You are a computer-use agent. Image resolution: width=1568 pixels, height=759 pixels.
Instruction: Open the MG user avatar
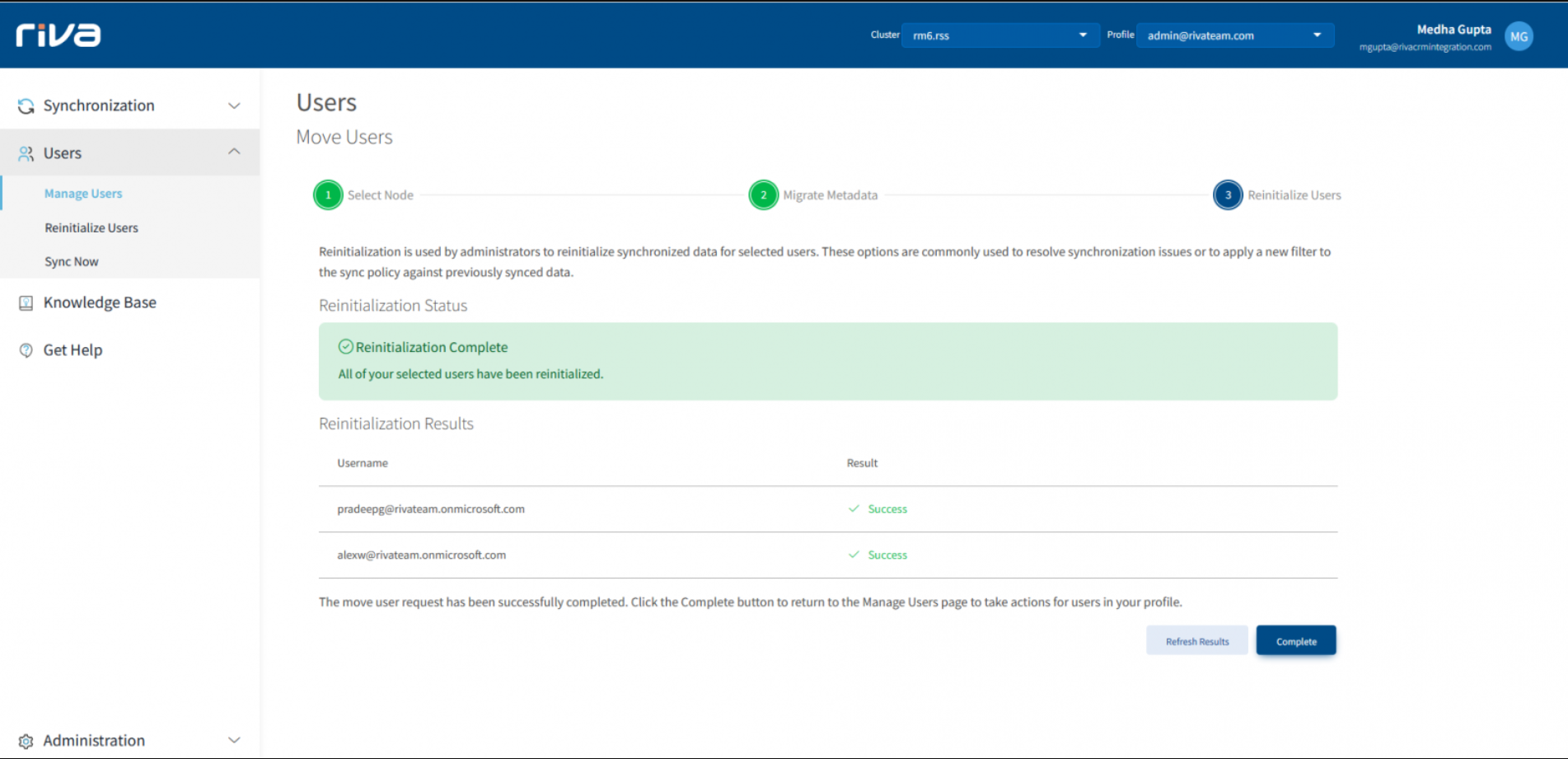(1519, 36)
